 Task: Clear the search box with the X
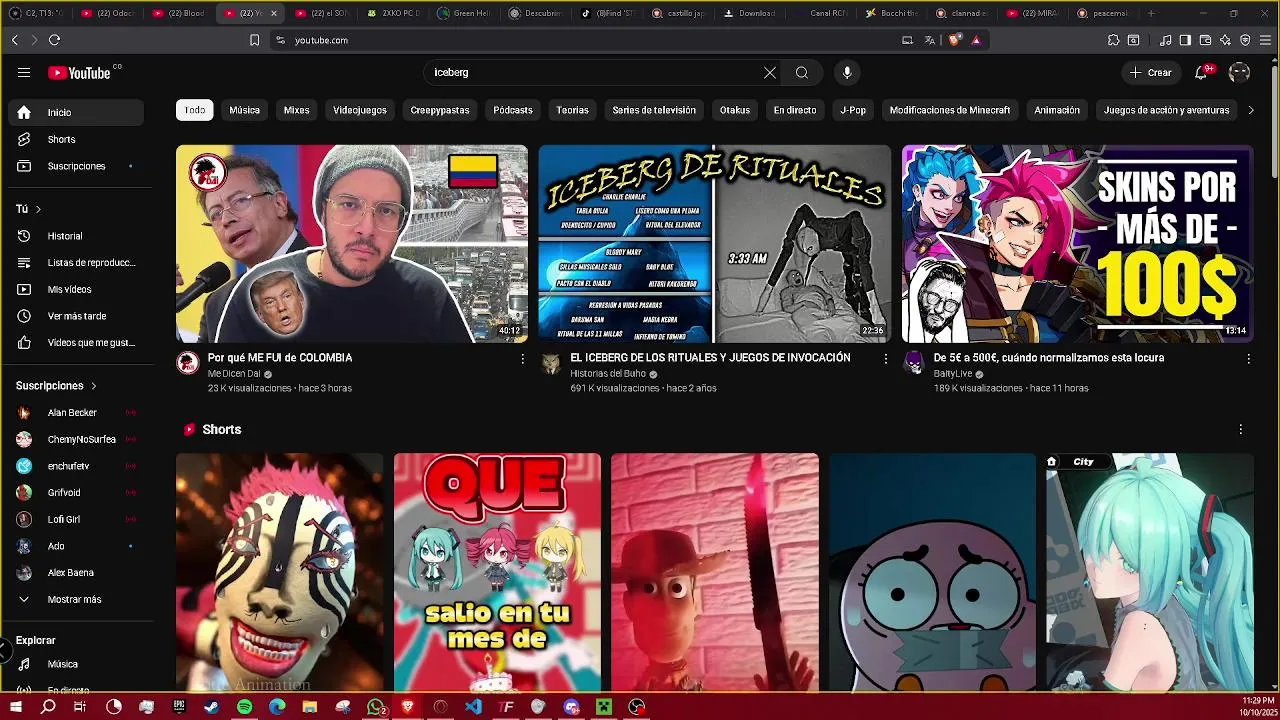point(770,72)
